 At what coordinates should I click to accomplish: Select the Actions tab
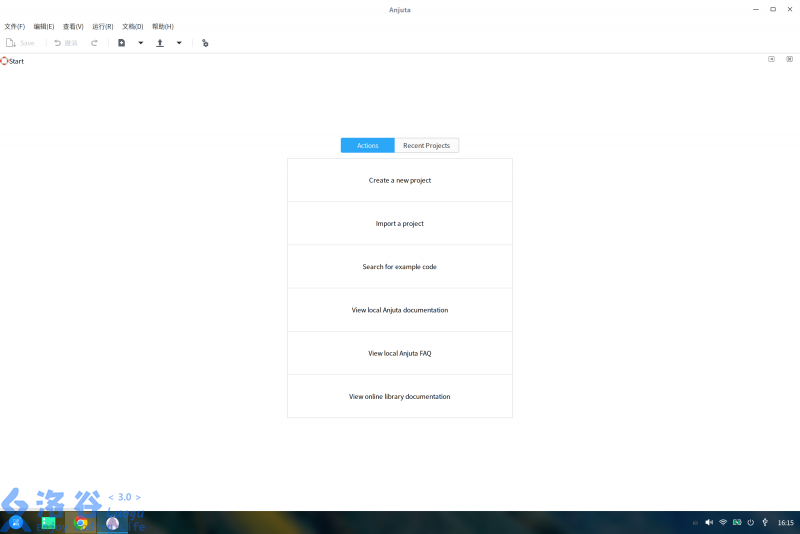coord(368,146)
